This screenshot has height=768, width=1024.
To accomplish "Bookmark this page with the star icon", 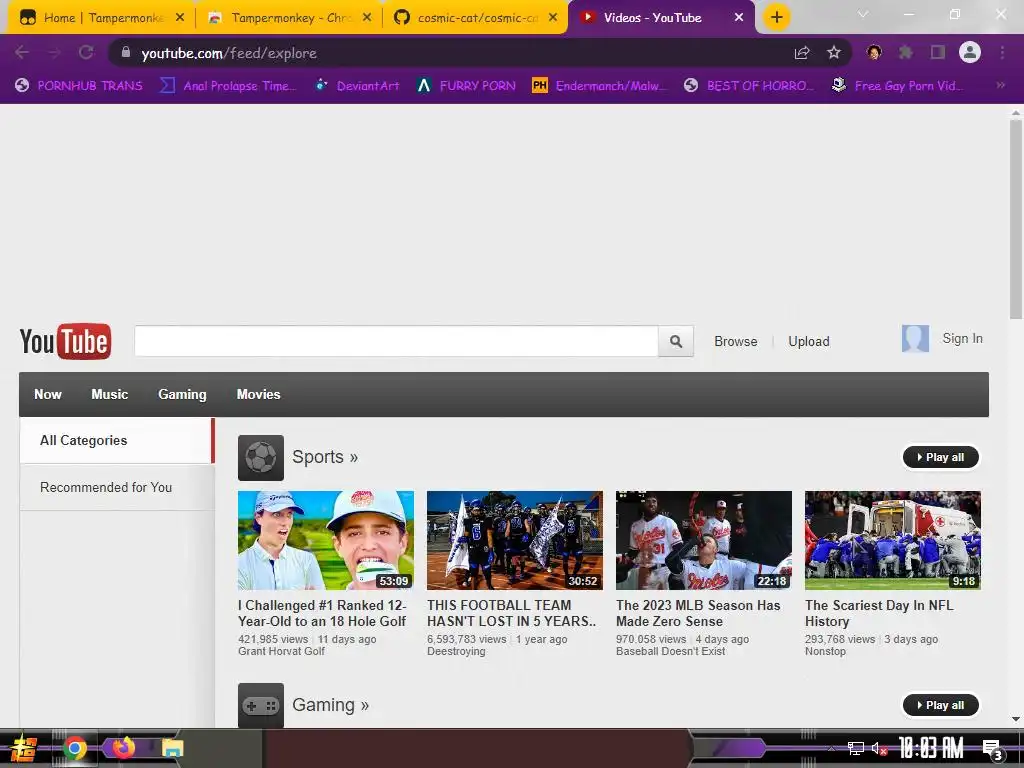I will (x=834, y=53).
